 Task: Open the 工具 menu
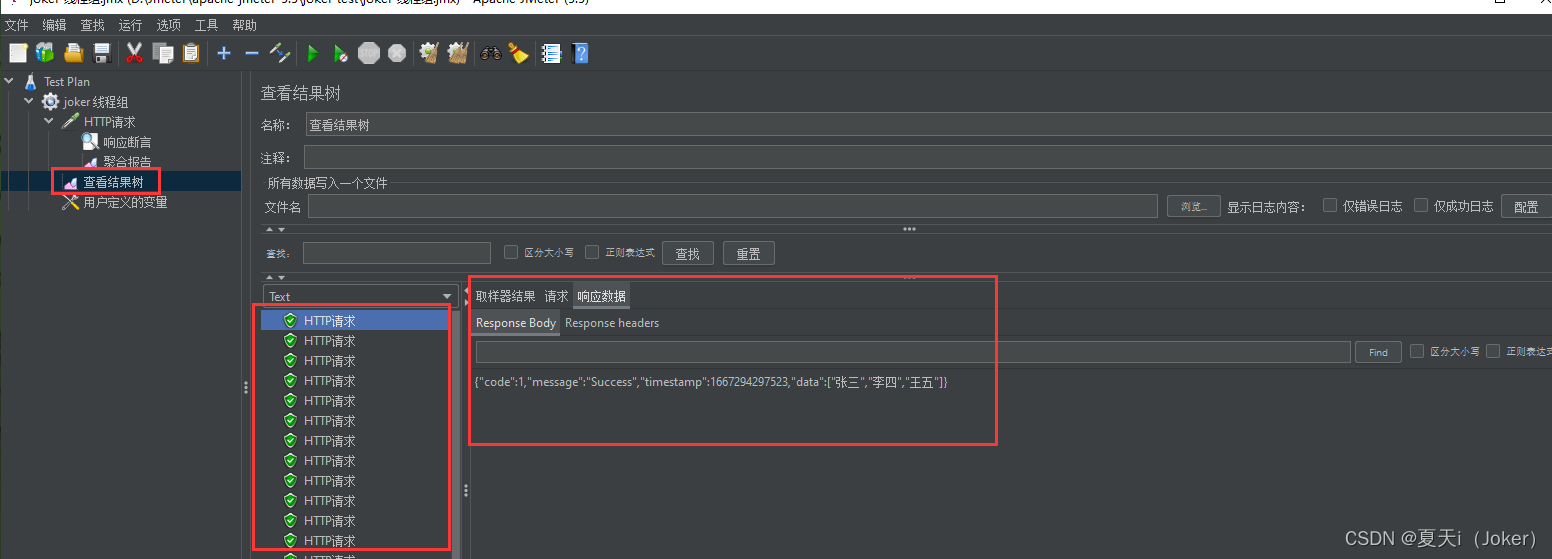click(x=206, y=25)
